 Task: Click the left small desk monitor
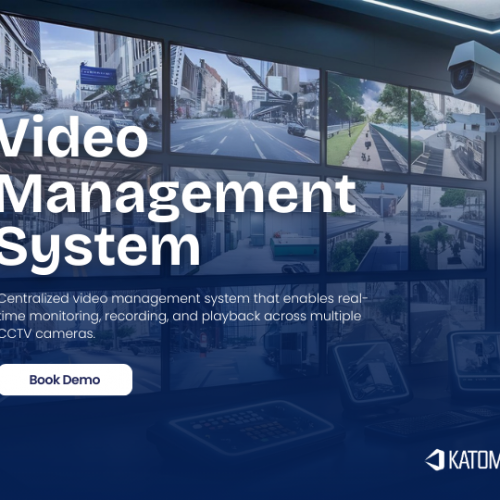pyautogui.click(x=371, y=372)
